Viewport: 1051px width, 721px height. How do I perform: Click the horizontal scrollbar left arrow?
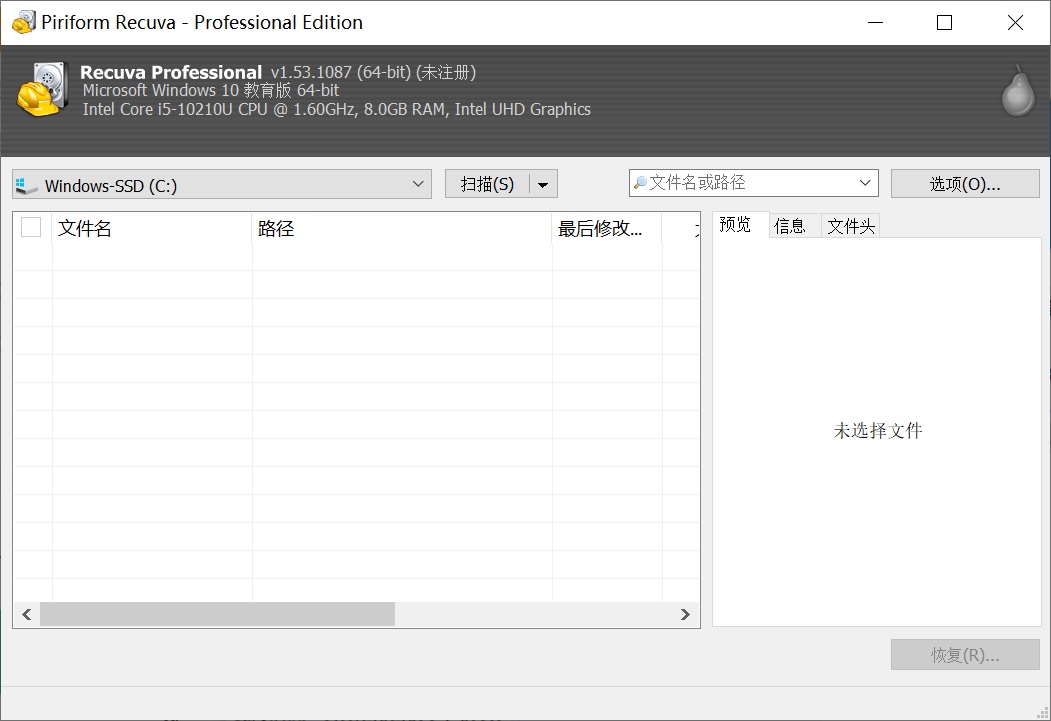(x=27, y=614)
